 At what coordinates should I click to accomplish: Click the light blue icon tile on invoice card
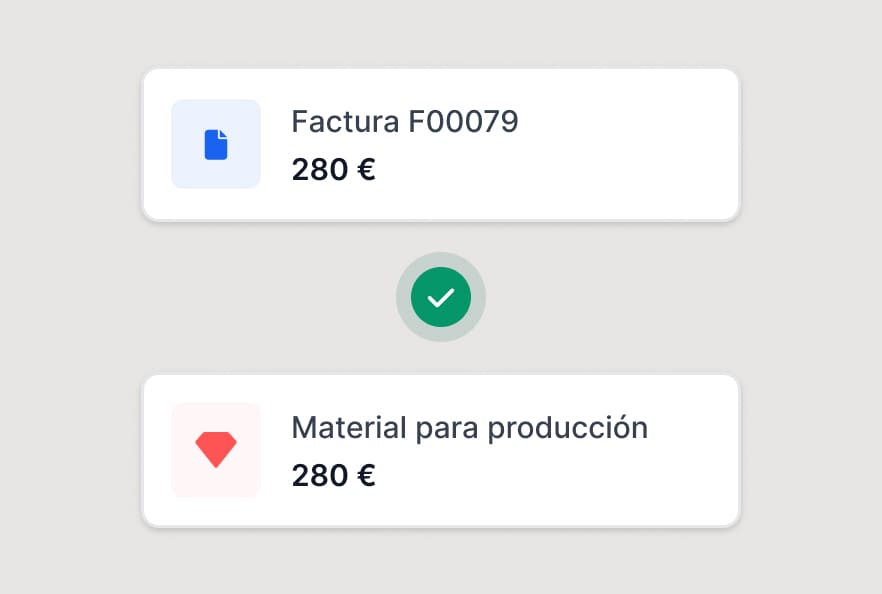click(216, 144)
